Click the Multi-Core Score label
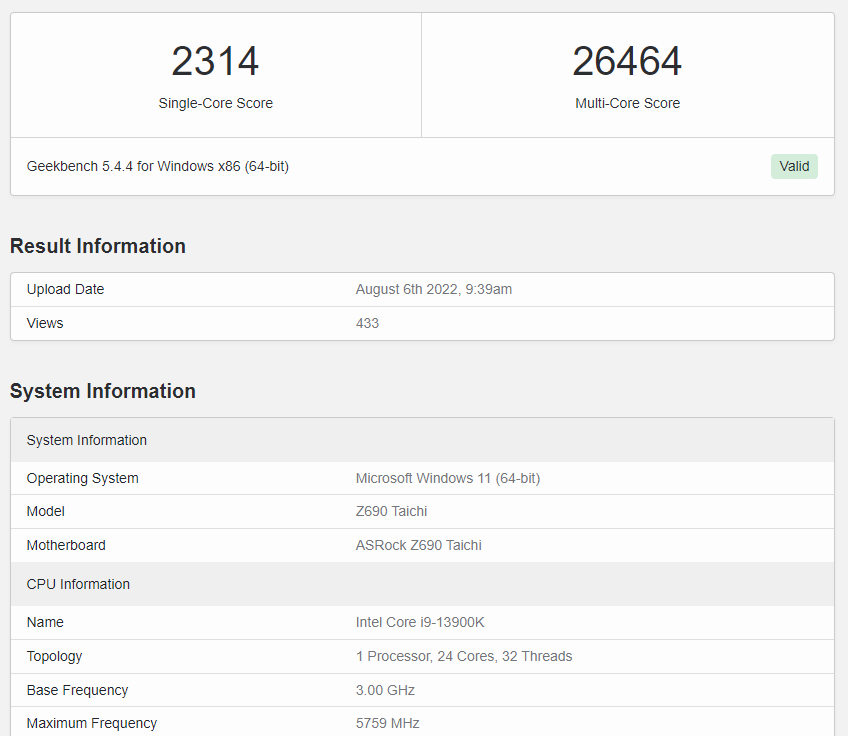The height and width of the screenshot is (736, 848). tap(627, 103)
